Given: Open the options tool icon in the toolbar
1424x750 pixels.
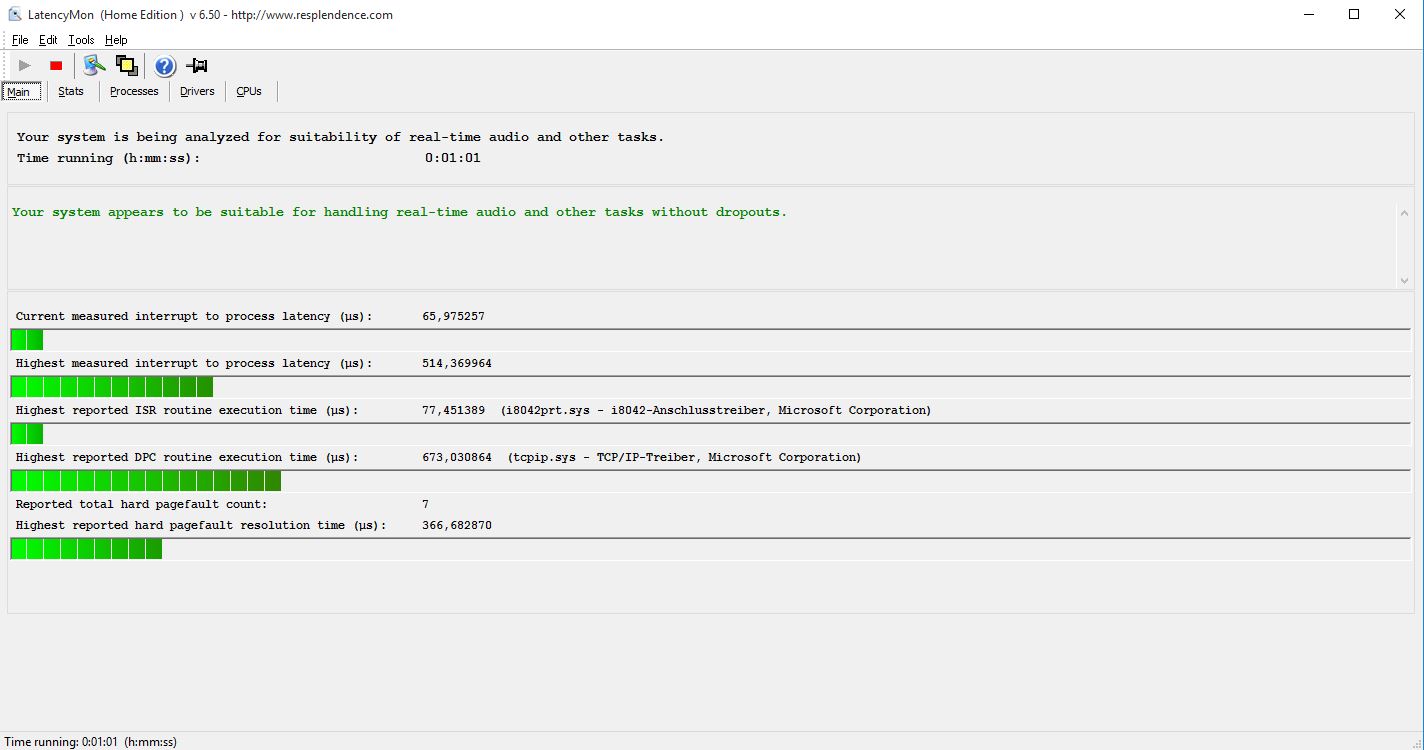Looking at the screenshot, I should (94, 66).
